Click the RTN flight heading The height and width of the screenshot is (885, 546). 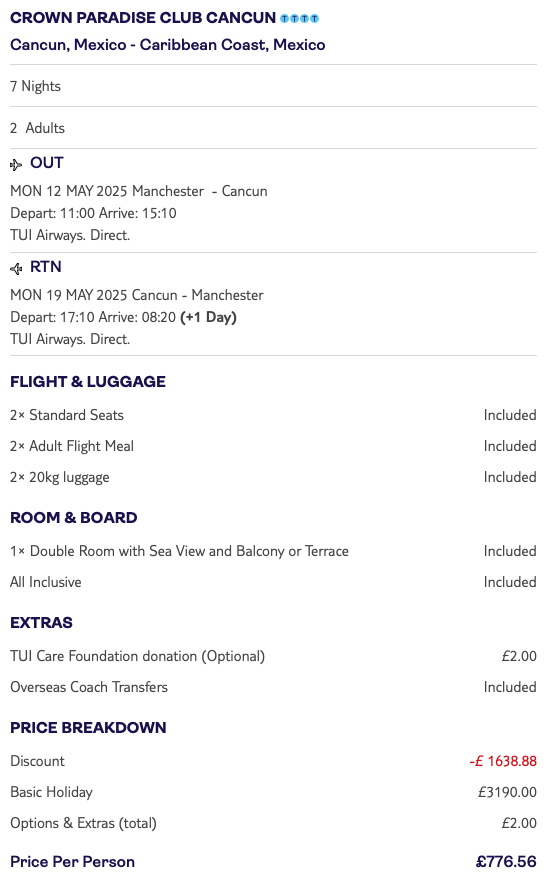(46, 267)
